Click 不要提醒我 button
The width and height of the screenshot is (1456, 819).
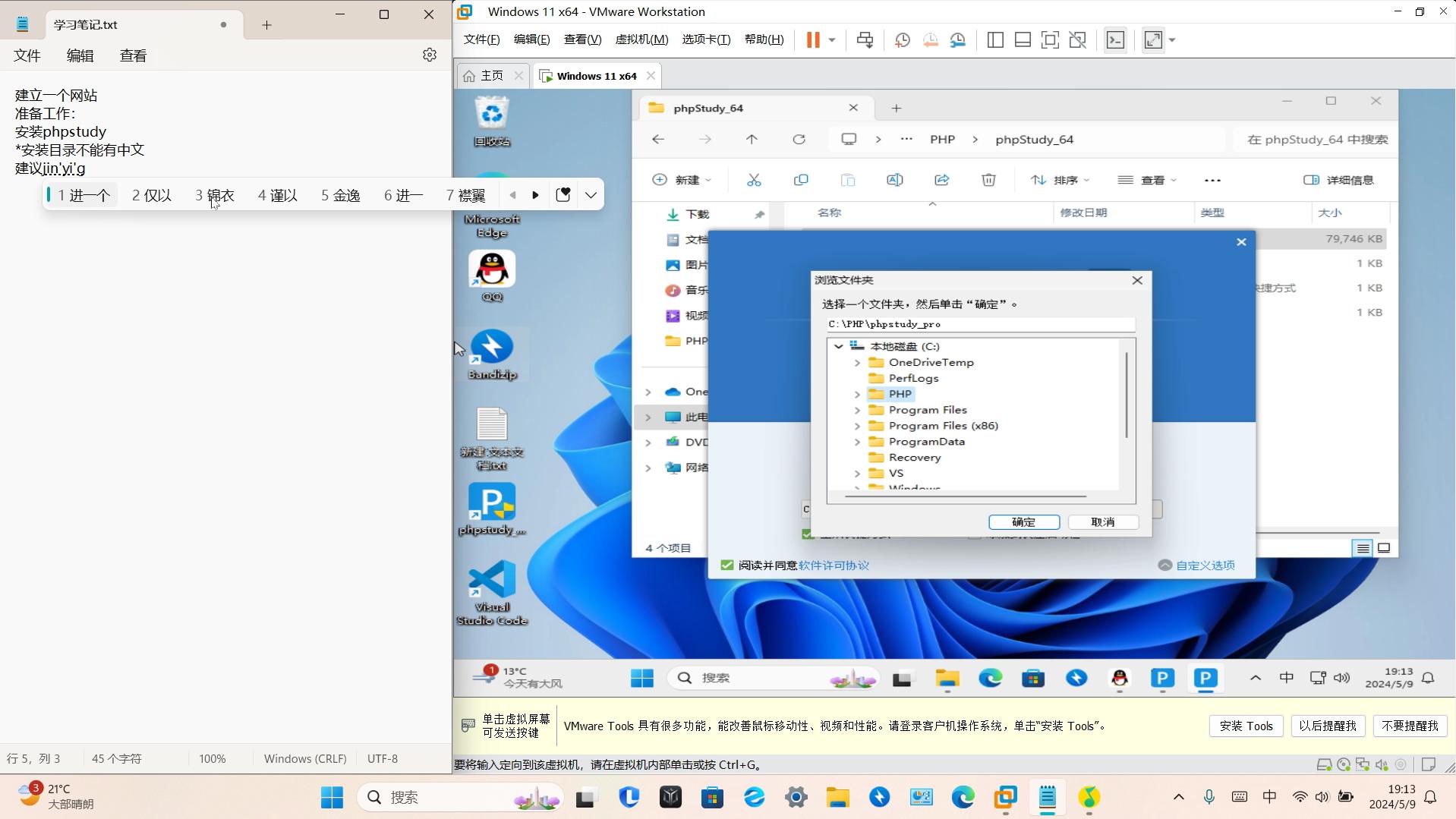click(x=1410, y=726)
